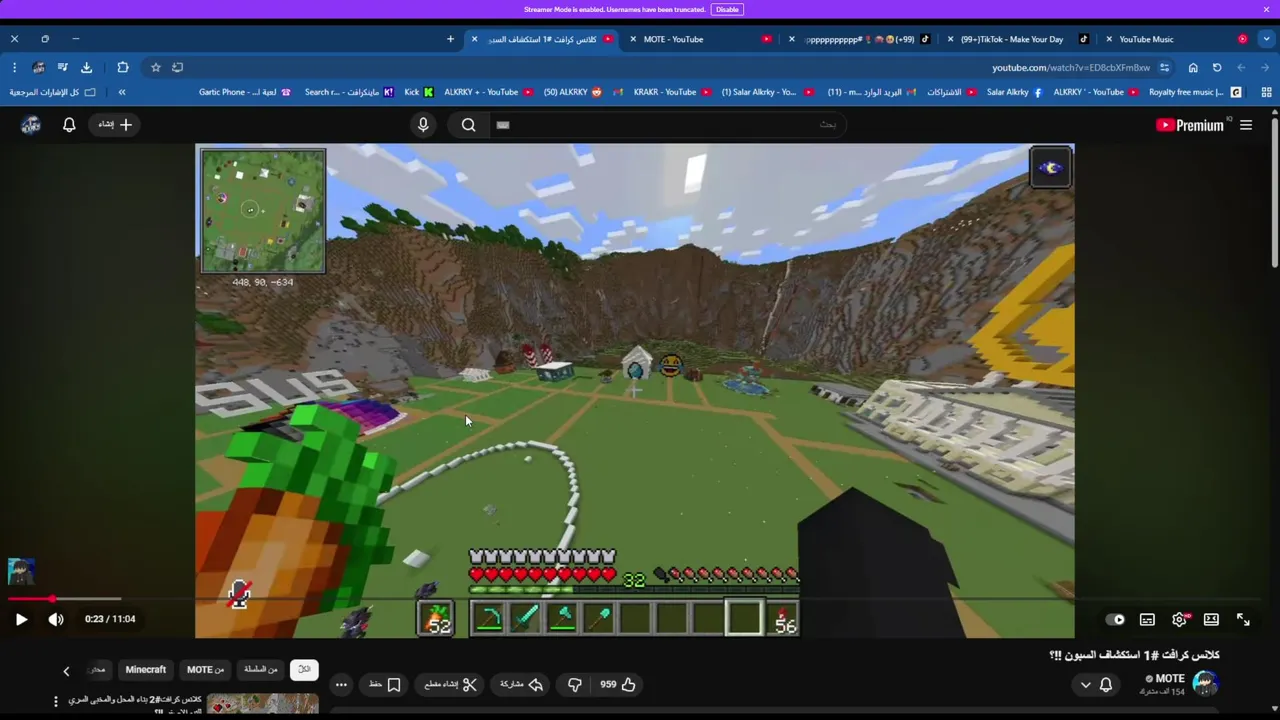Screen dimensions: 1280x720
Task: Switch to theater mode in the player
Action: pos(1211,619)
